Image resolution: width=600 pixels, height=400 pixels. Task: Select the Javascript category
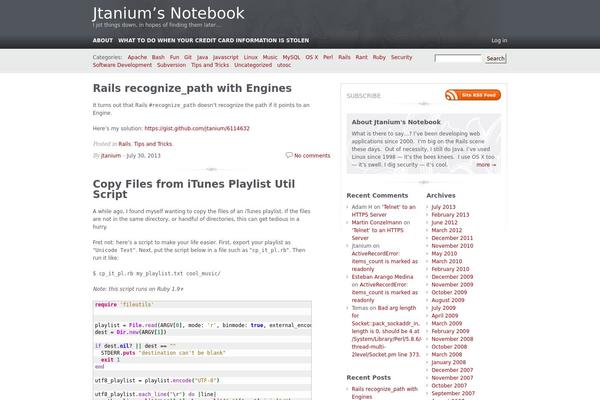tap(226, 57)
